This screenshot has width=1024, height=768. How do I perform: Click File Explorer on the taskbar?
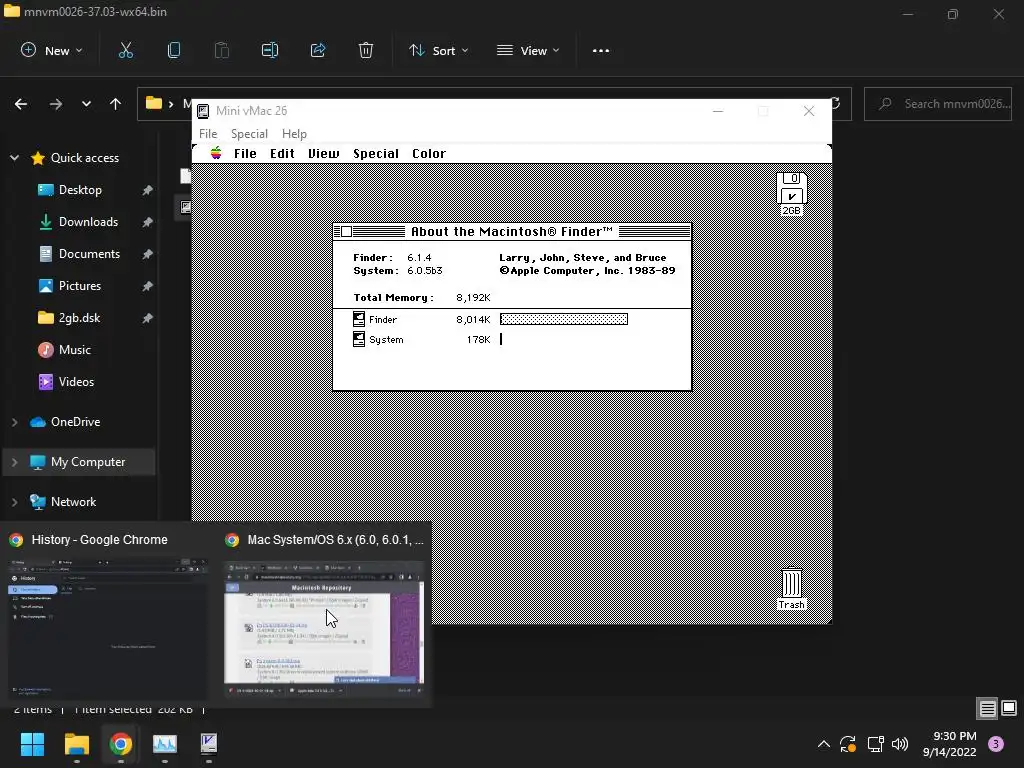tap(76, 744)
